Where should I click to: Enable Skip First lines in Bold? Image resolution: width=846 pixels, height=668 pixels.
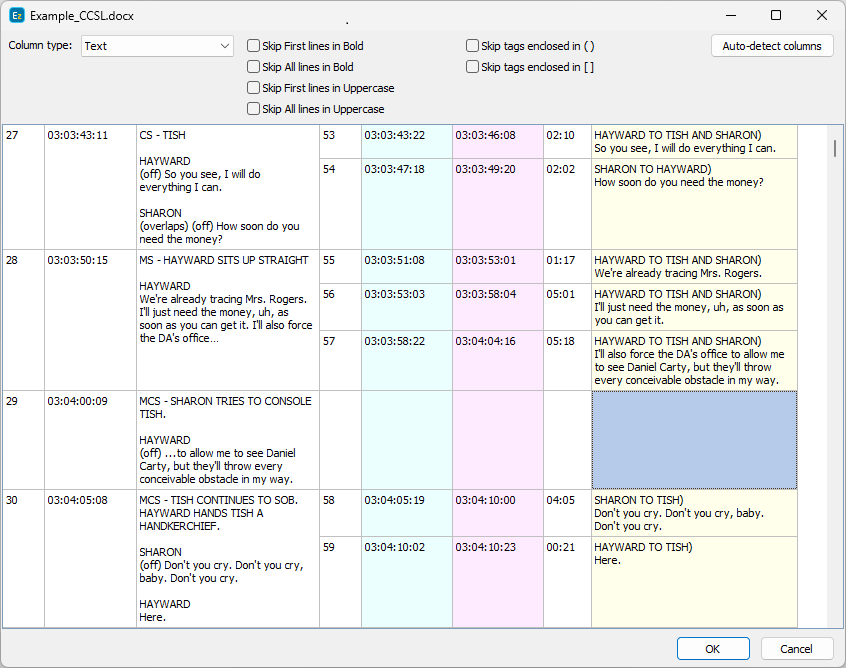coord(254,46)
